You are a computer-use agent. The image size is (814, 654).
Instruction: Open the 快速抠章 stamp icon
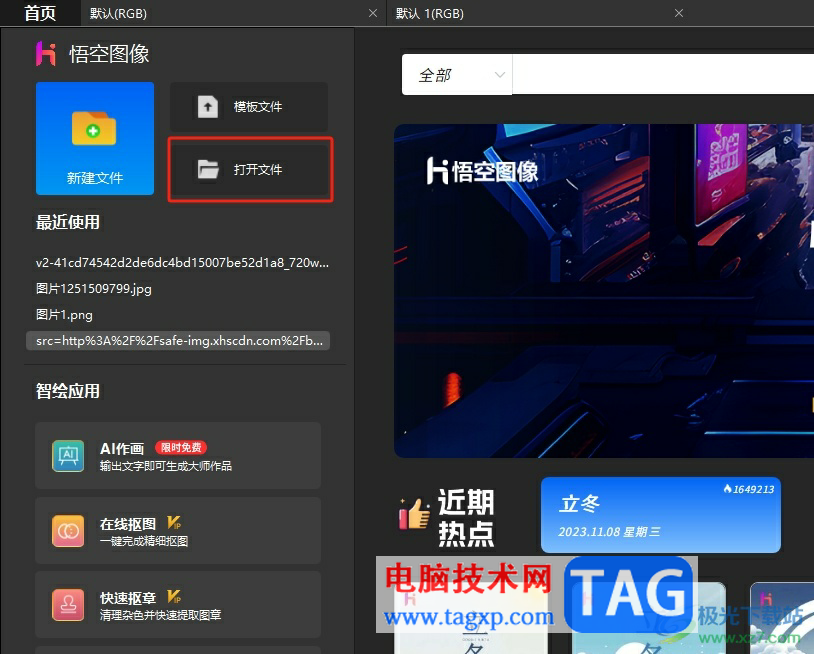(68, 605)
